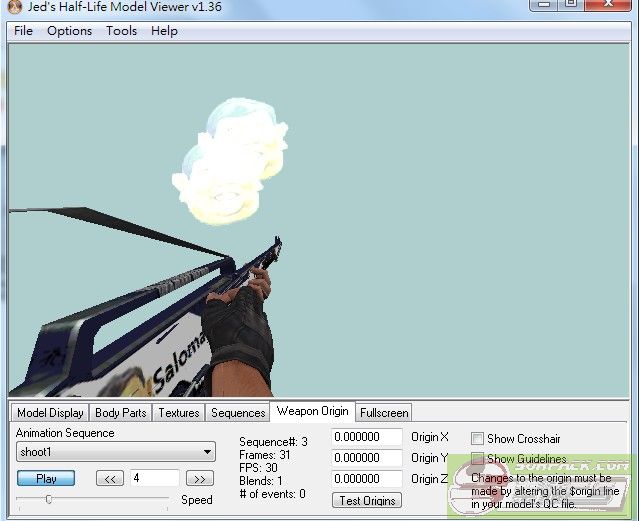Step to previous frame with << button
Image resolution: width=639 pixels, height=521 pixels.
110,479
